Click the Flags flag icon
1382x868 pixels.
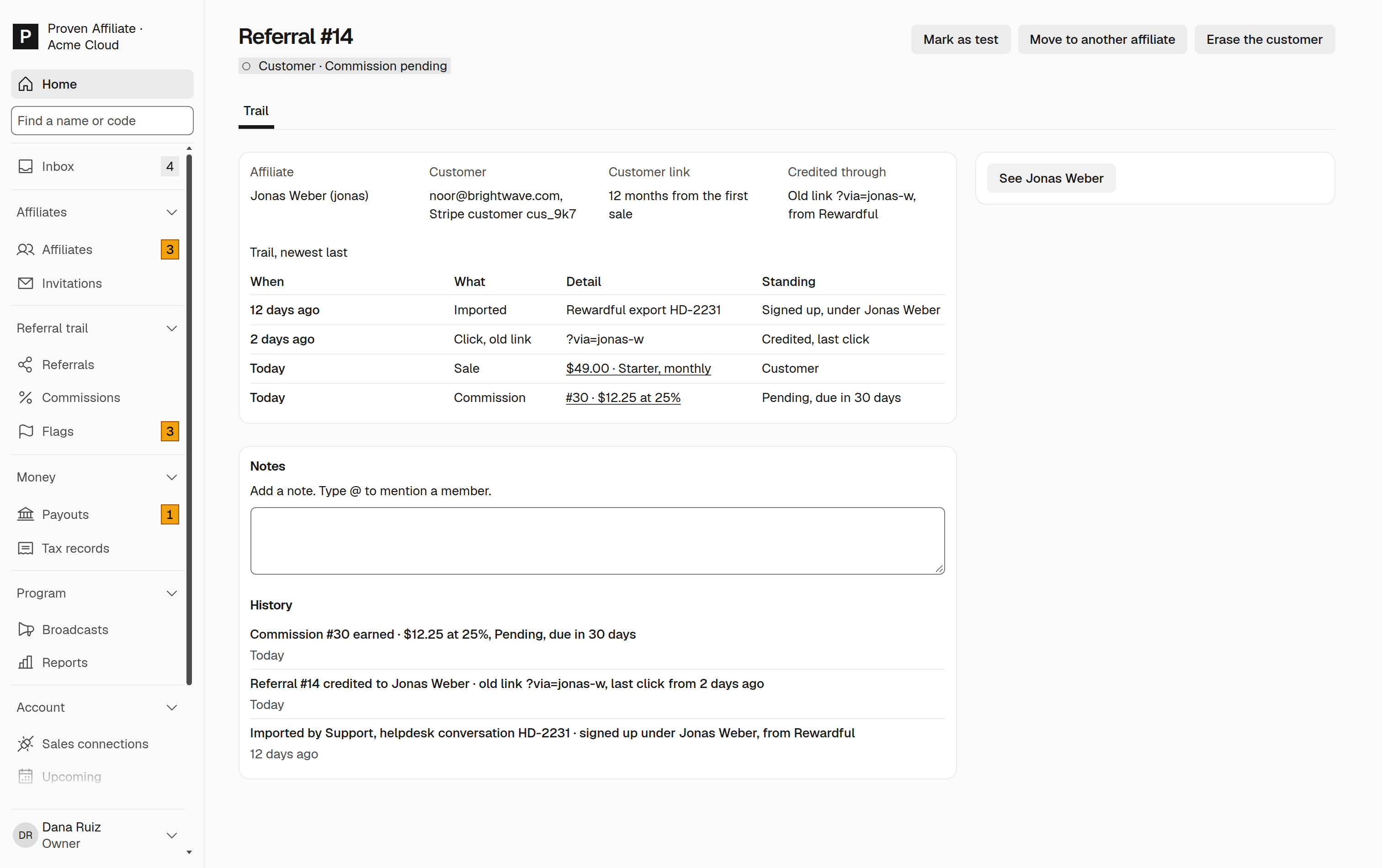pos(26,431)
